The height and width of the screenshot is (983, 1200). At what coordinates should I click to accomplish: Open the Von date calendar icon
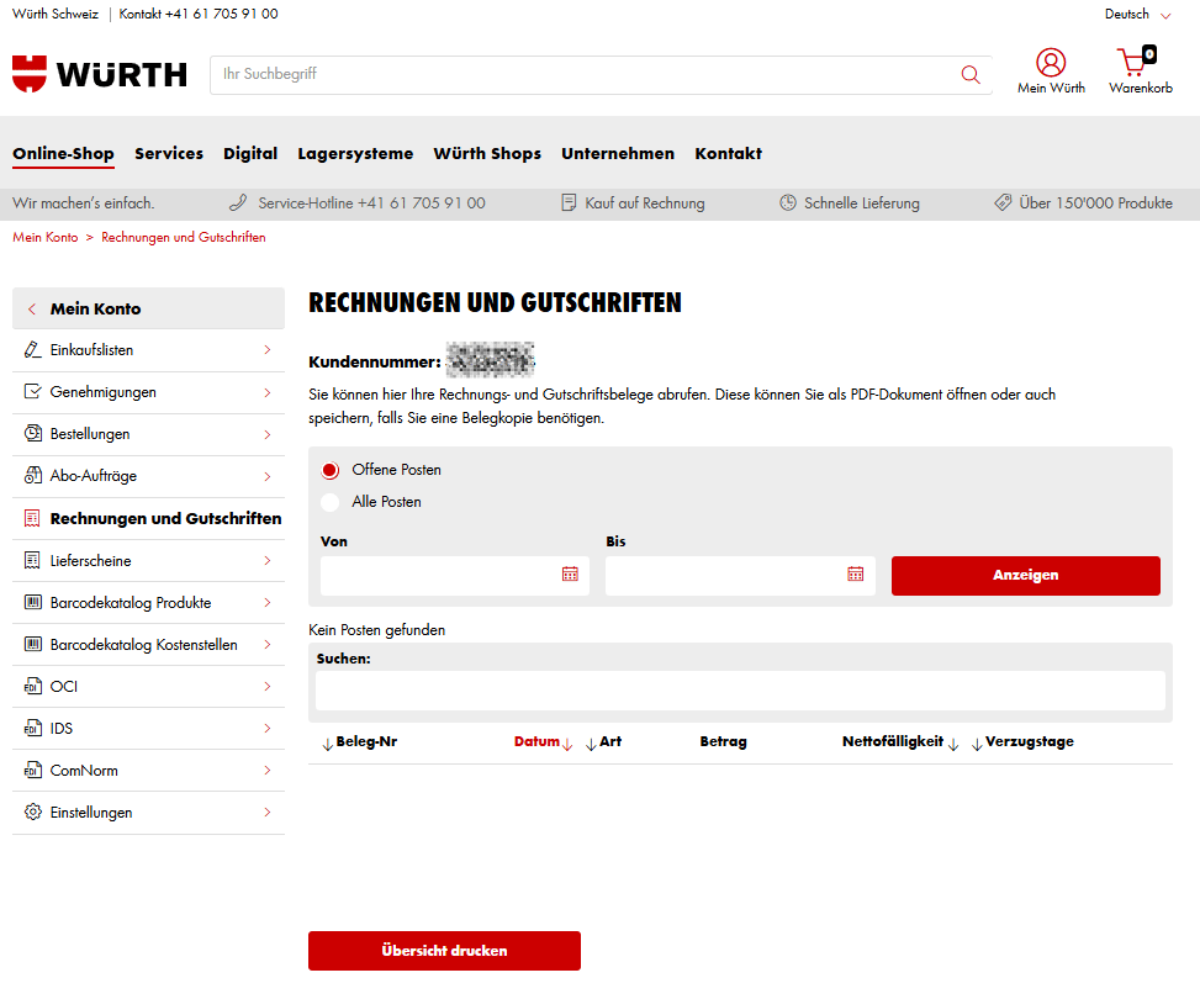(570, 574)
